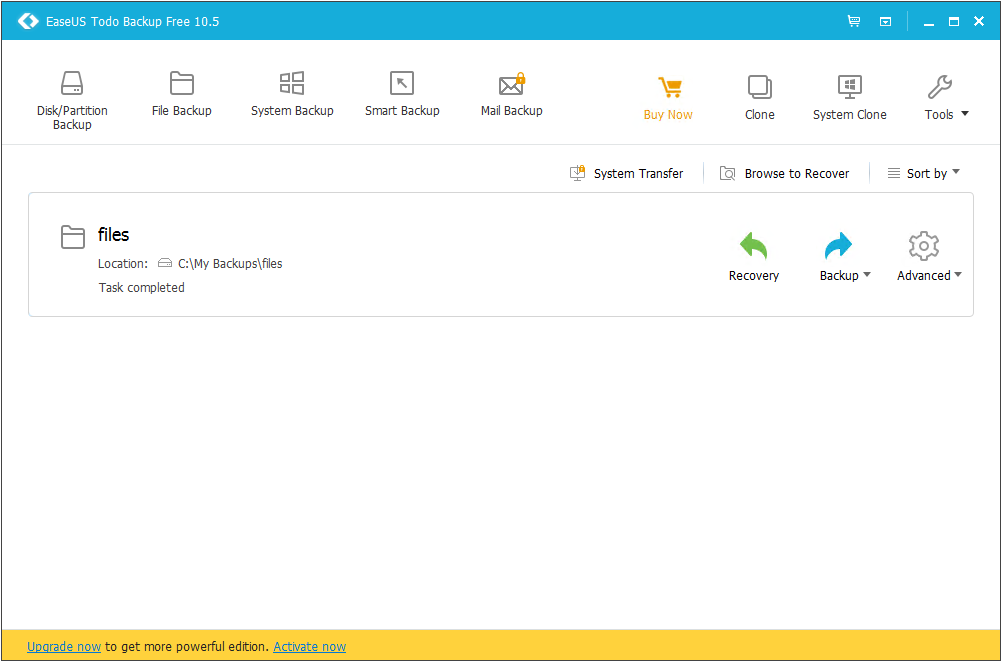Launch System Backup

(292, 94)
